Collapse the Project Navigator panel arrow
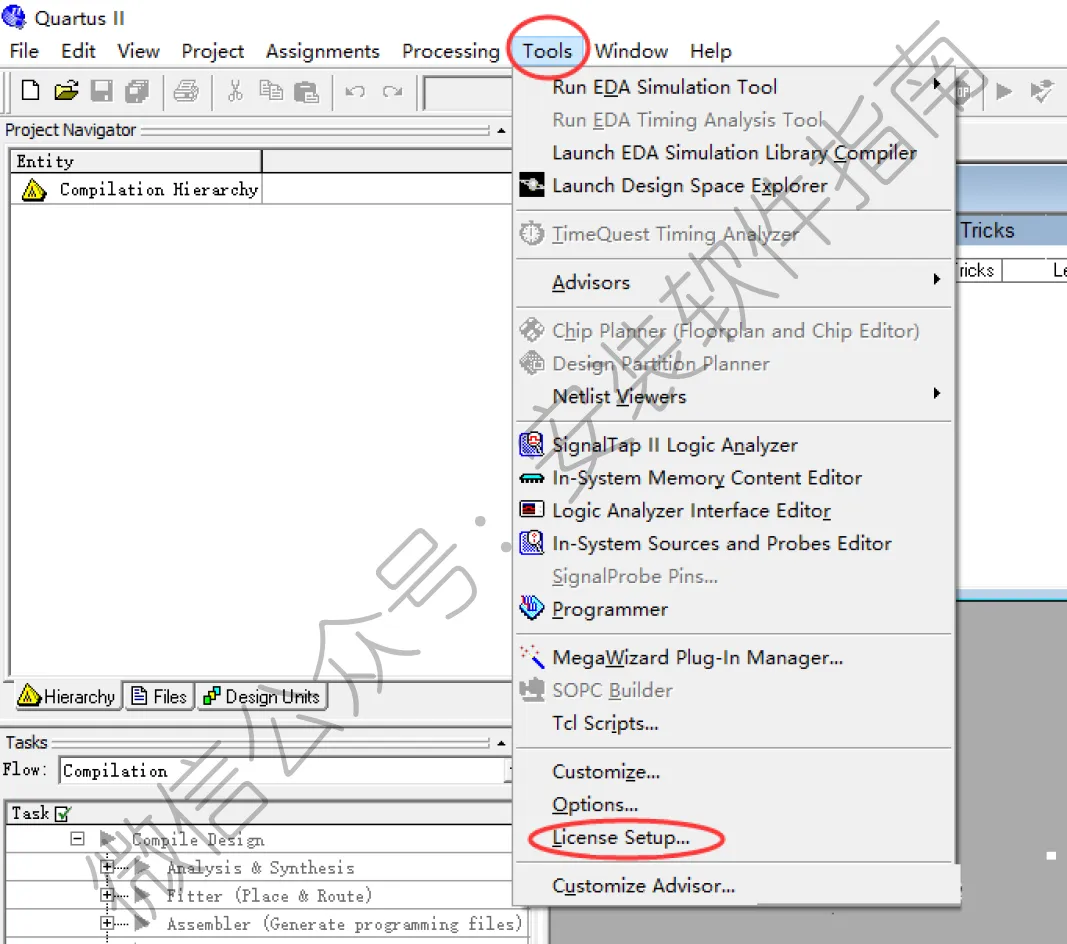This screenshot has width=1067, height=944. click(502, 130)
